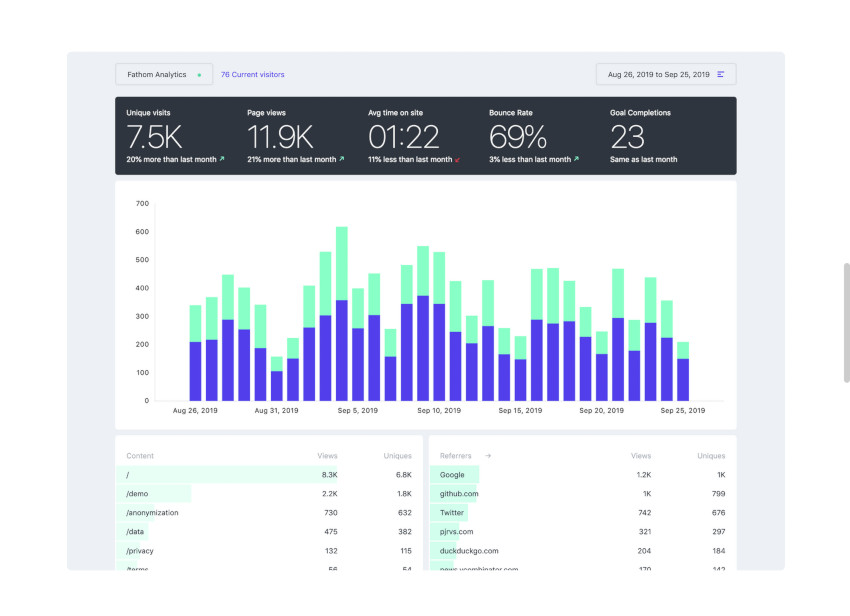Click the date range filter icon
Viewport: 850px width, 616px height.
721,74
